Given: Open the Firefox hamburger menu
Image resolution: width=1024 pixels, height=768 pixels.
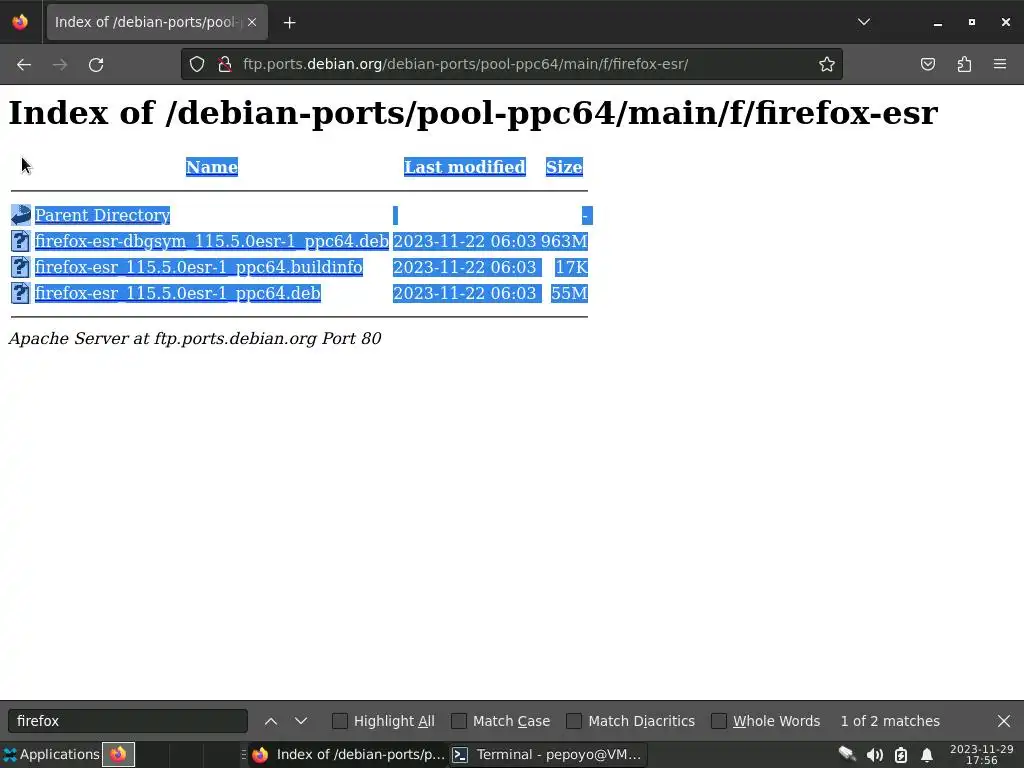Looking at the screenshot, I should (x=1000, y=64).
